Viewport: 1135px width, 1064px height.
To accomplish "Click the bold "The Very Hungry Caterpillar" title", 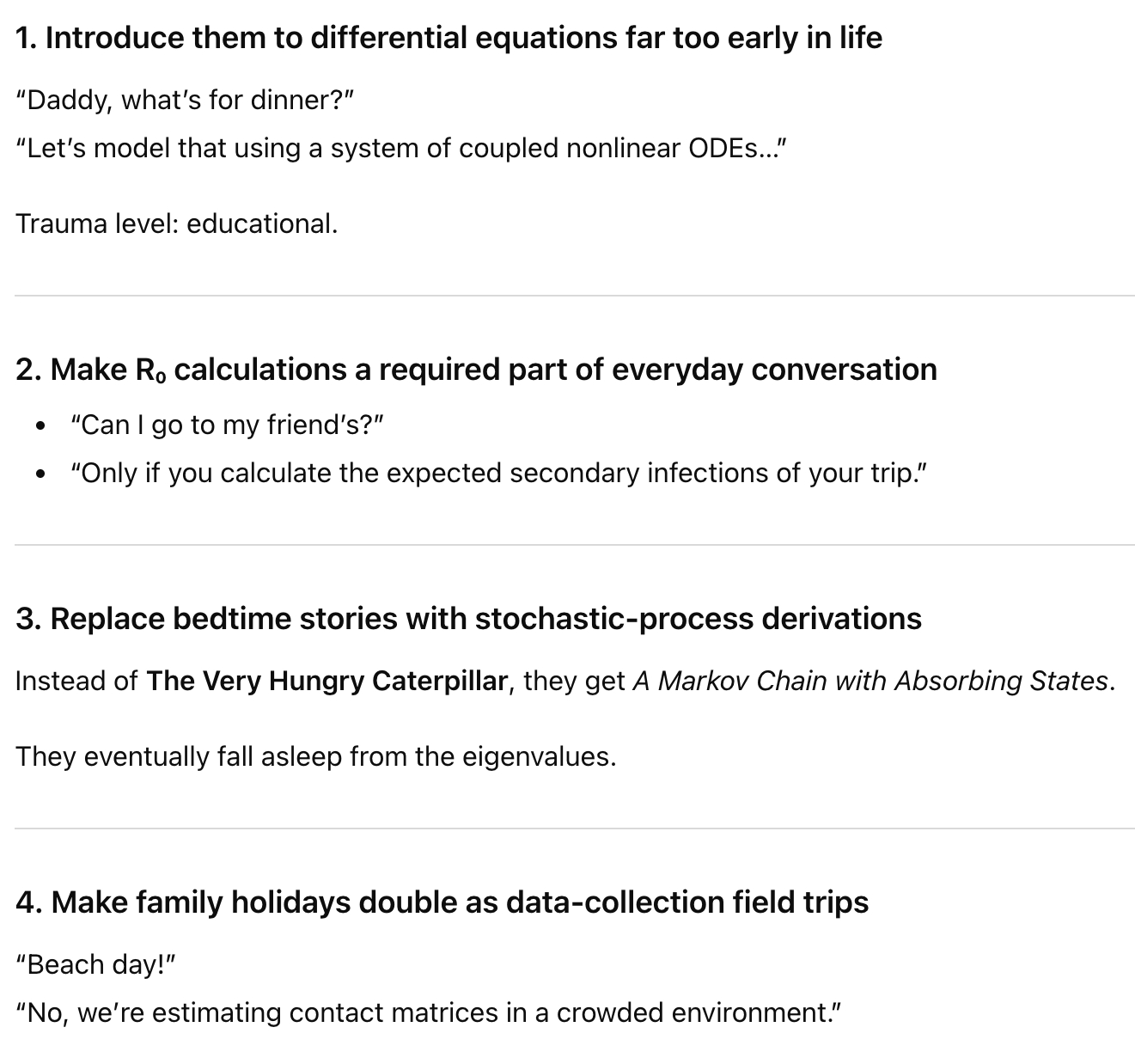I will point(327,682).
